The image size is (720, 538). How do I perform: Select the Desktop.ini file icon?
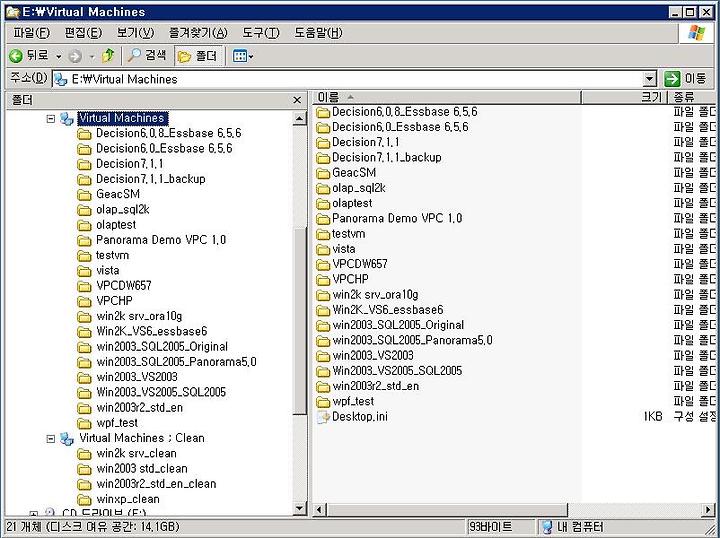323,417
